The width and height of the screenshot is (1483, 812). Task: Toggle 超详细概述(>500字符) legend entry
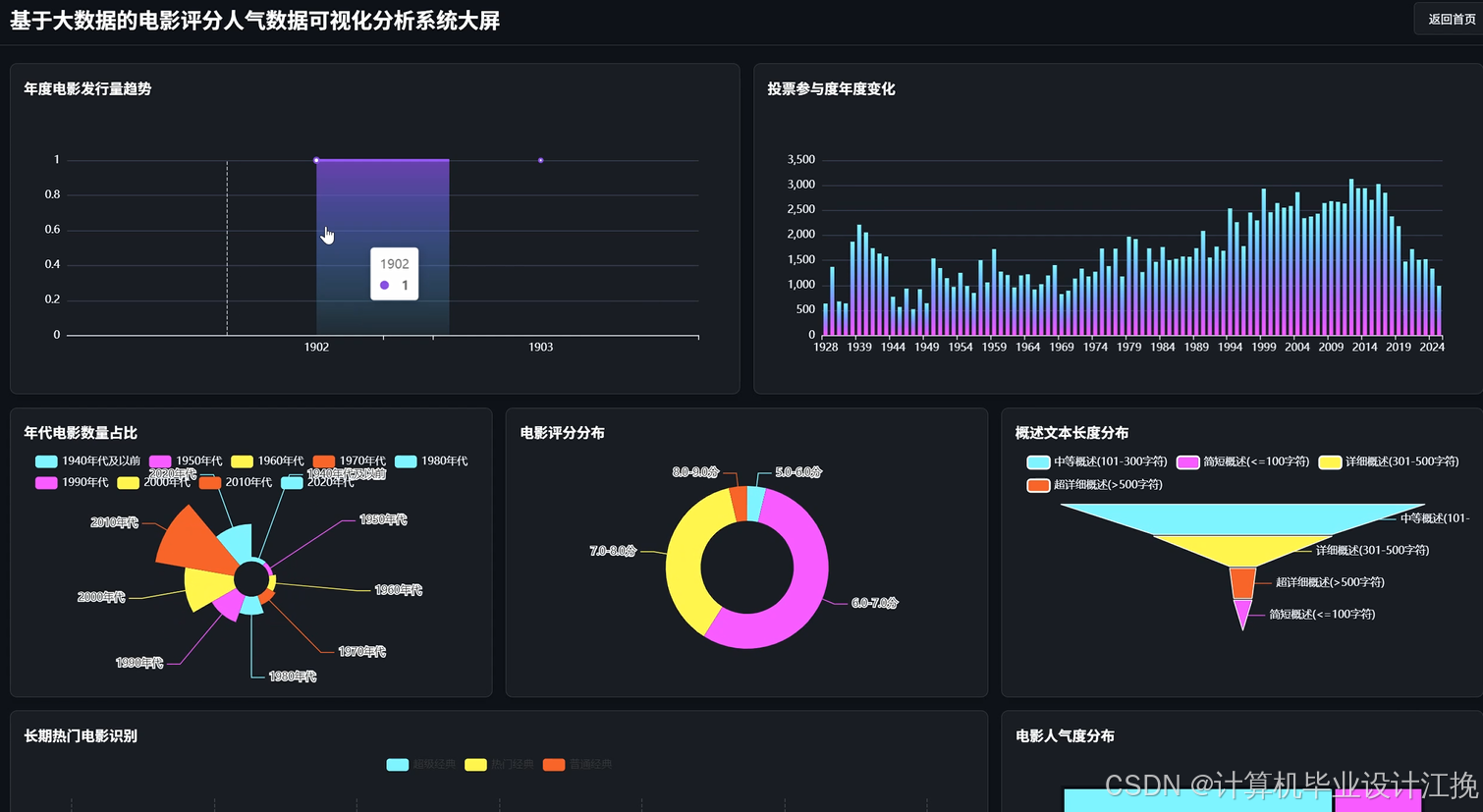point(1095,484)
